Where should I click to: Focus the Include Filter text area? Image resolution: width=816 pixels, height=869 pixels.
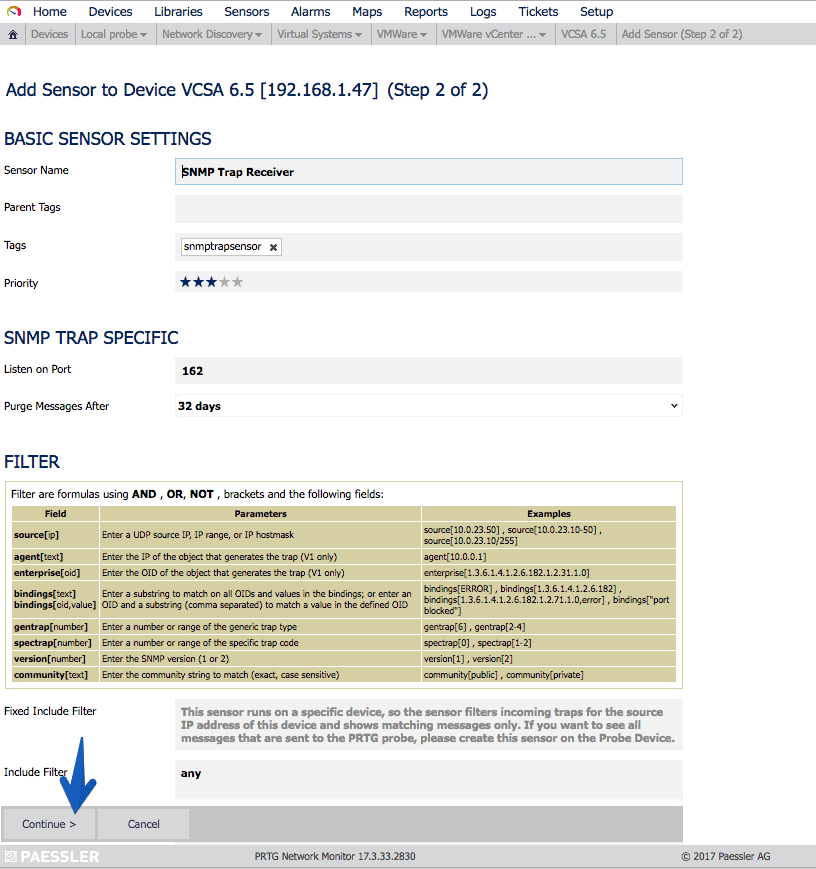[429, 780]
